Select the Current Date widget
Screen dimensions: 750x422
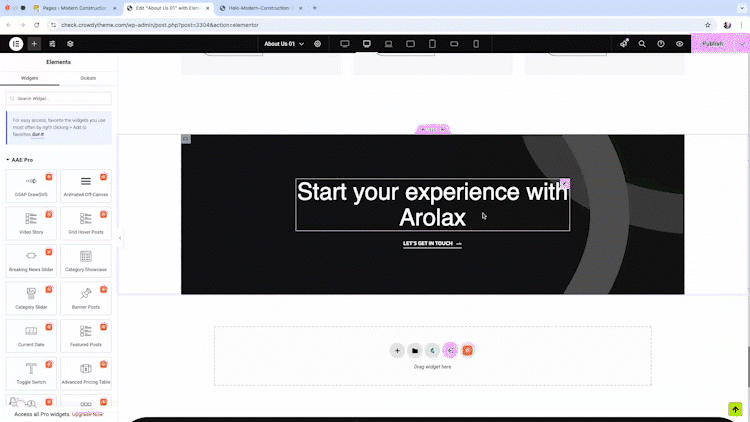[31, 336]
